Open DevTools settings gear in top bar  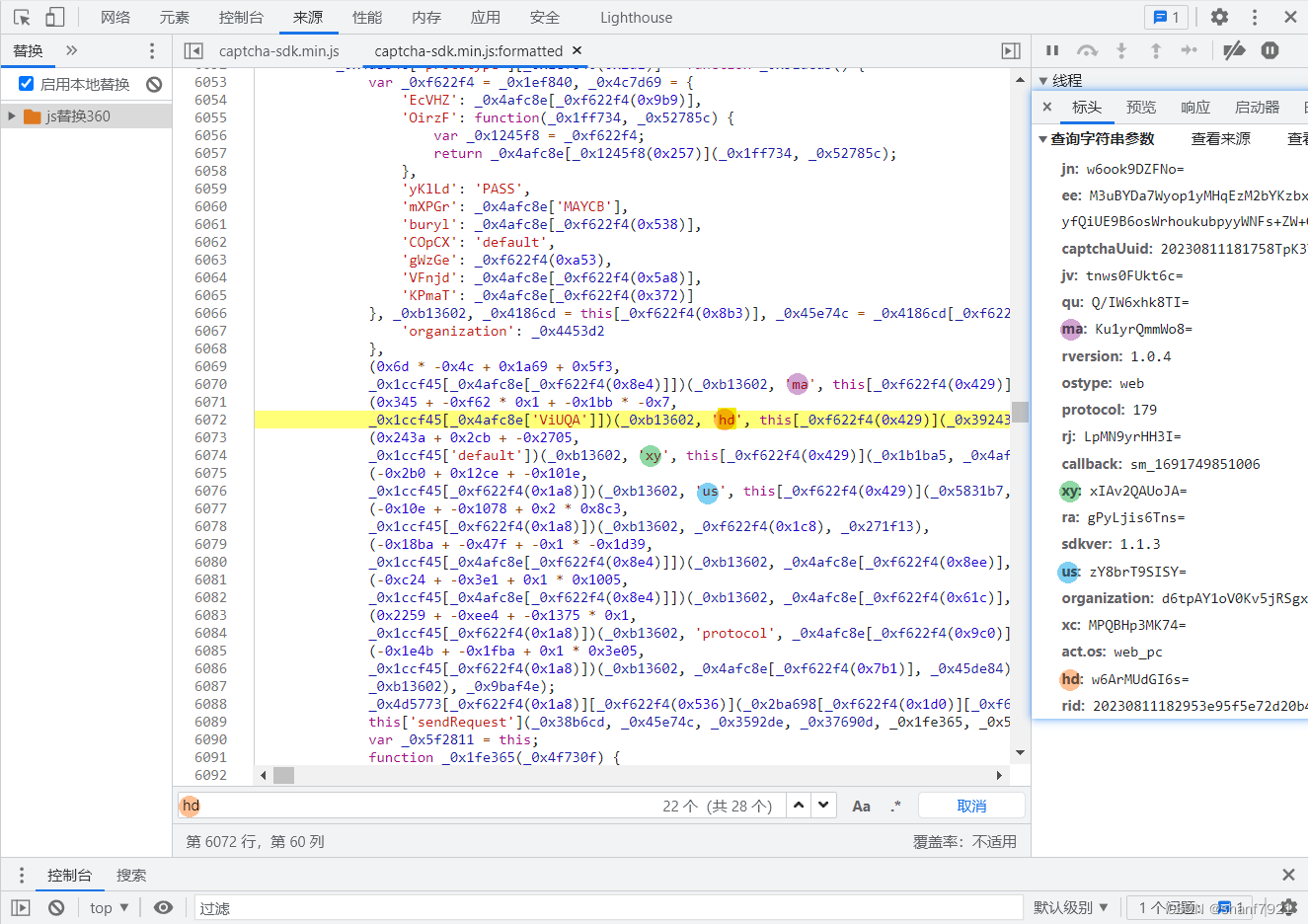click(x=1219, y=17)
